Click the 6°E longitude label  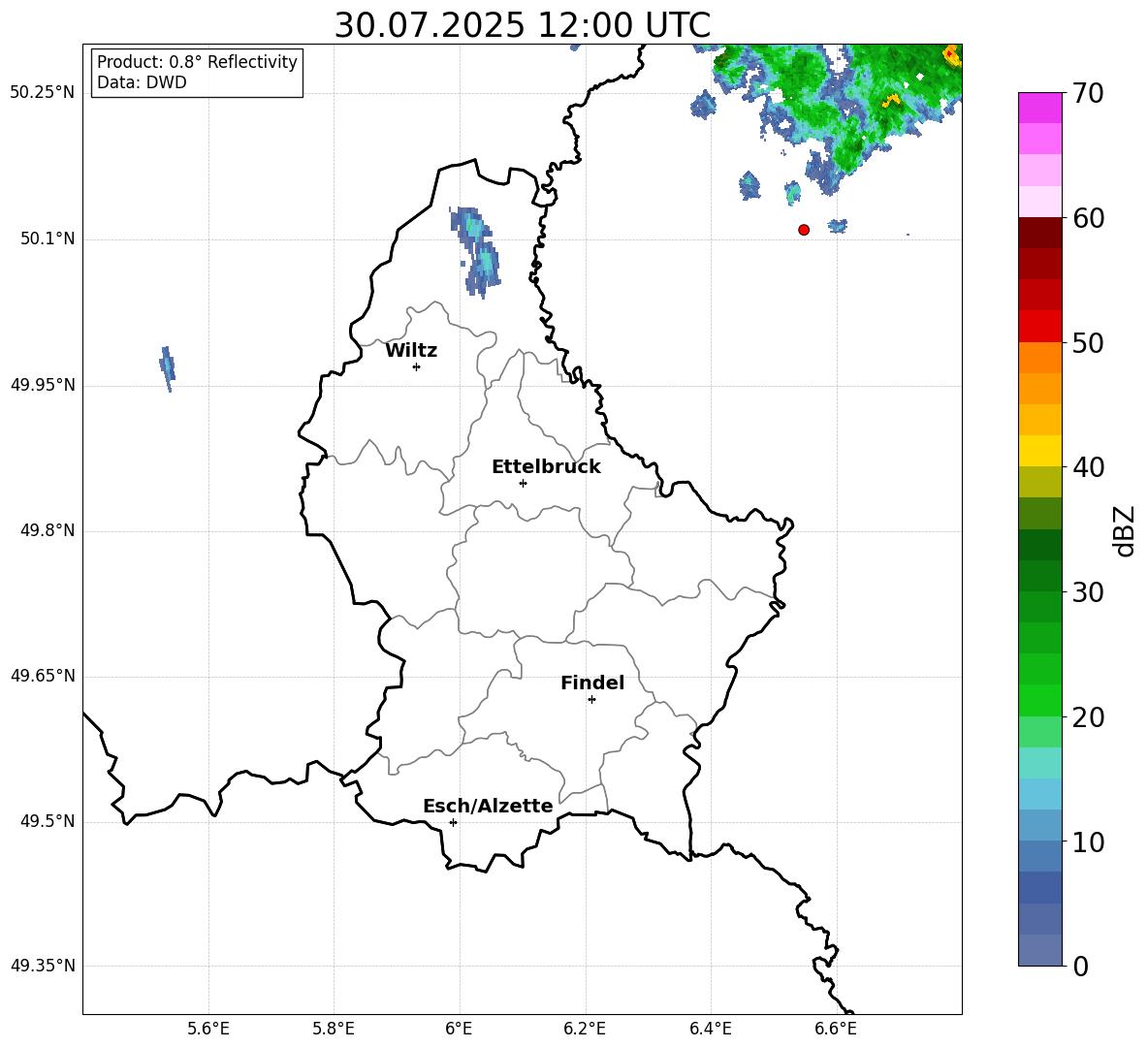[x=459, y=1029]
